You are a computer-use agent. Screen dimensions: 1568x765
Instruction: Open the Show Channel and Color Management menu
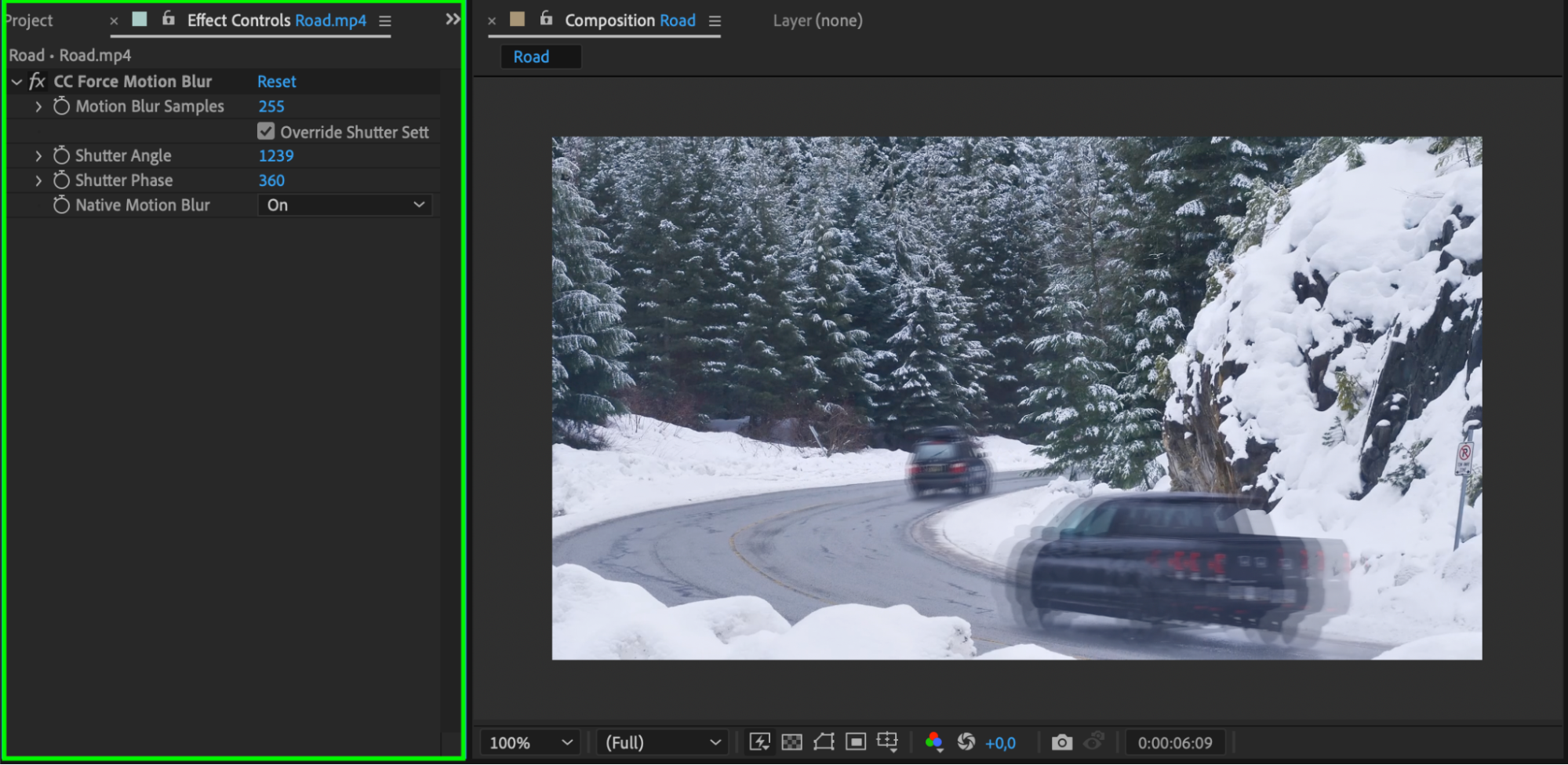point(933,742)
